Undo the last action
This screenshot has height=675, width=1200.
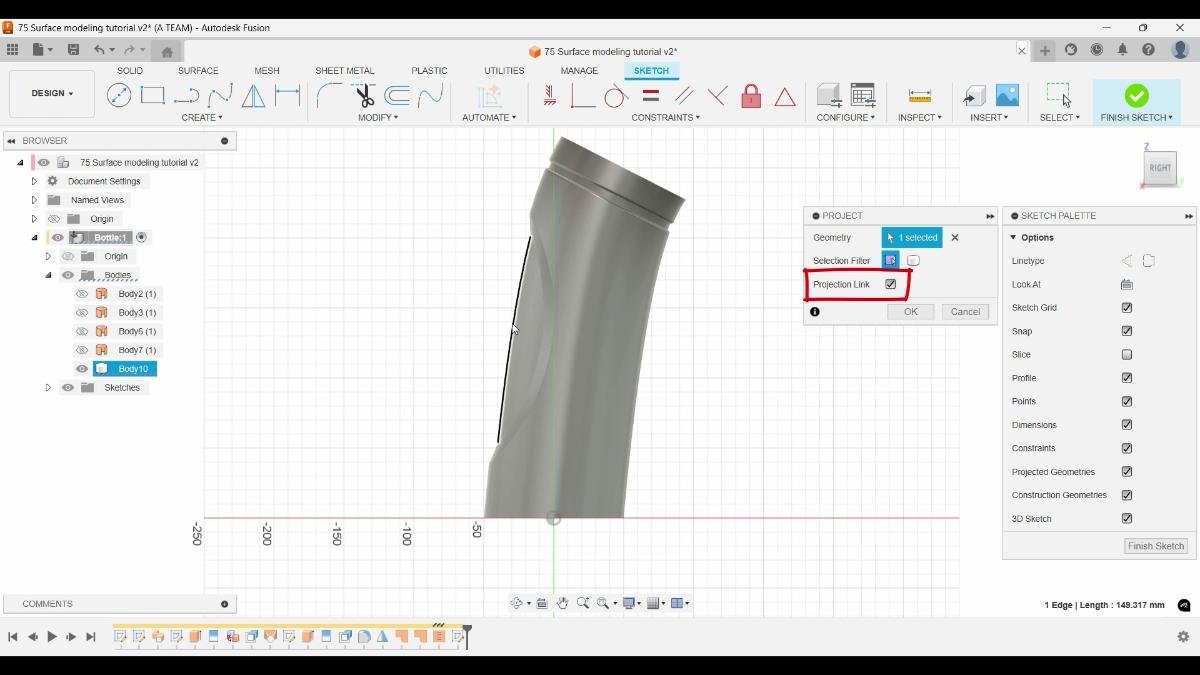point(99,50)
